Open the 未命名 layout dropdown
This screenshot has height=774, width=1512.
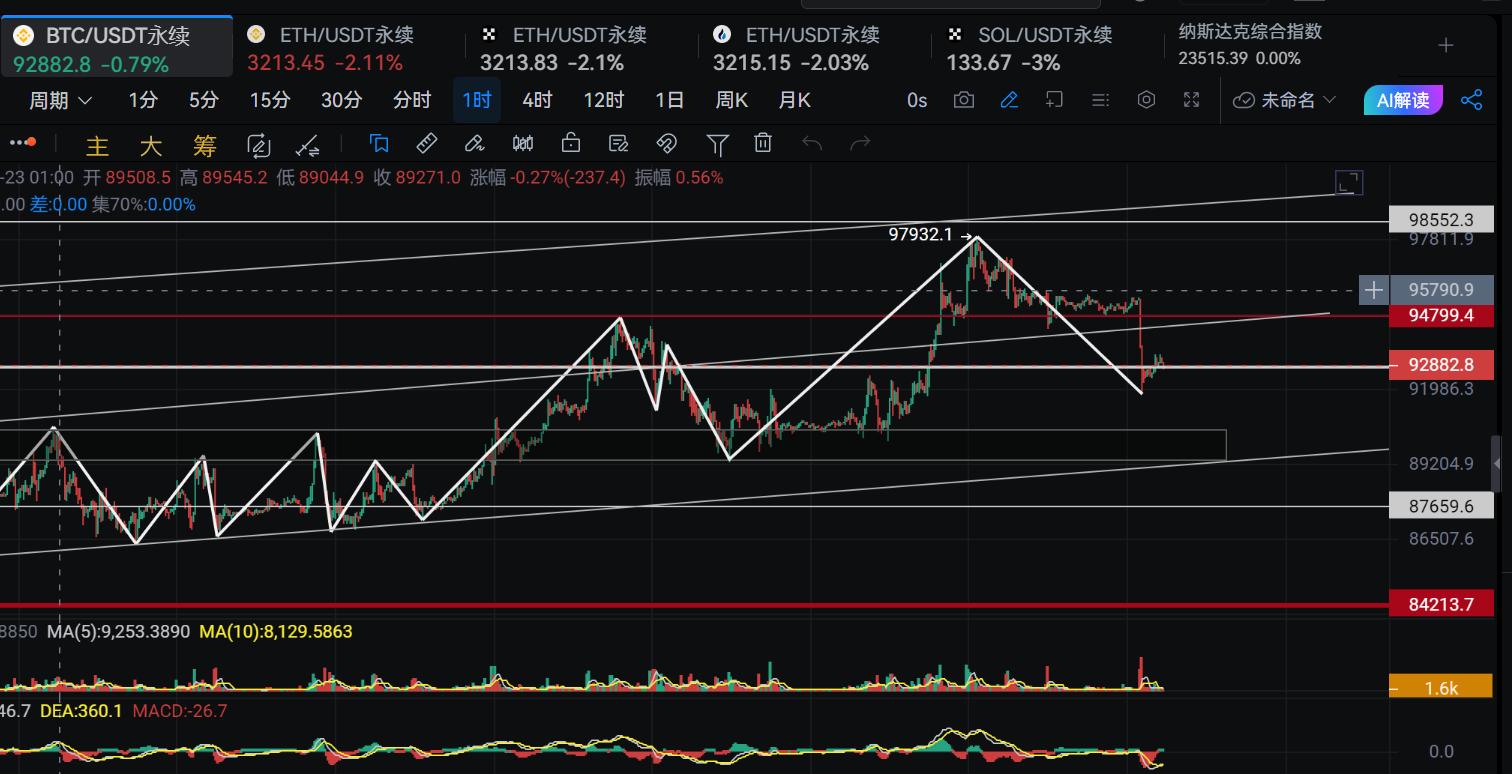1285,100
